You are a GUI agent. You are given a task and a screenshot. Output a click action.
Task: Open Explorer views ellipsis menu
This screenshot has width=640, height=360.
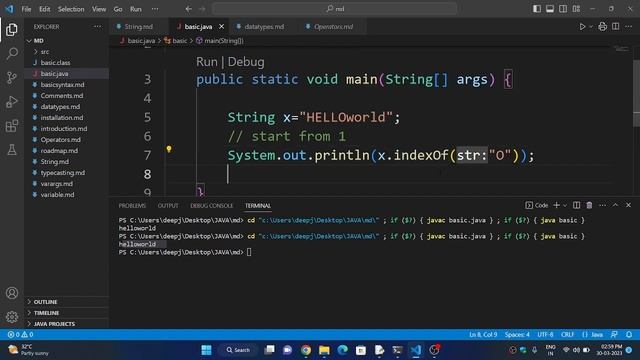click(97, 27)
